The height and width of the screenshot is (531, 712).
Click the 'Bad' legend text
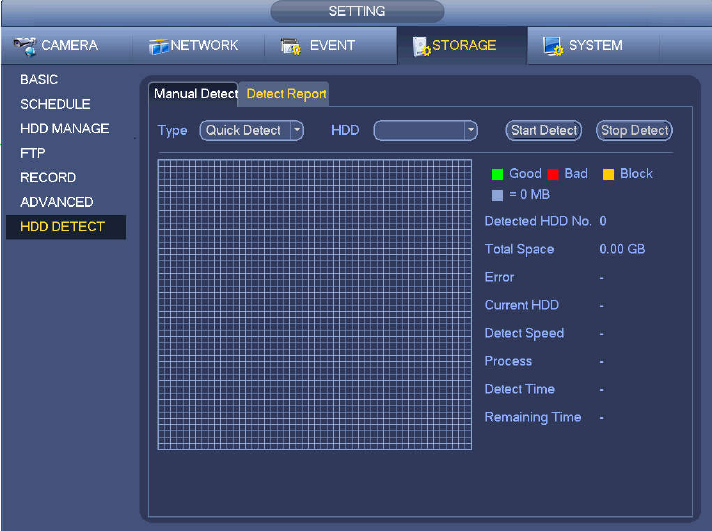576,174
